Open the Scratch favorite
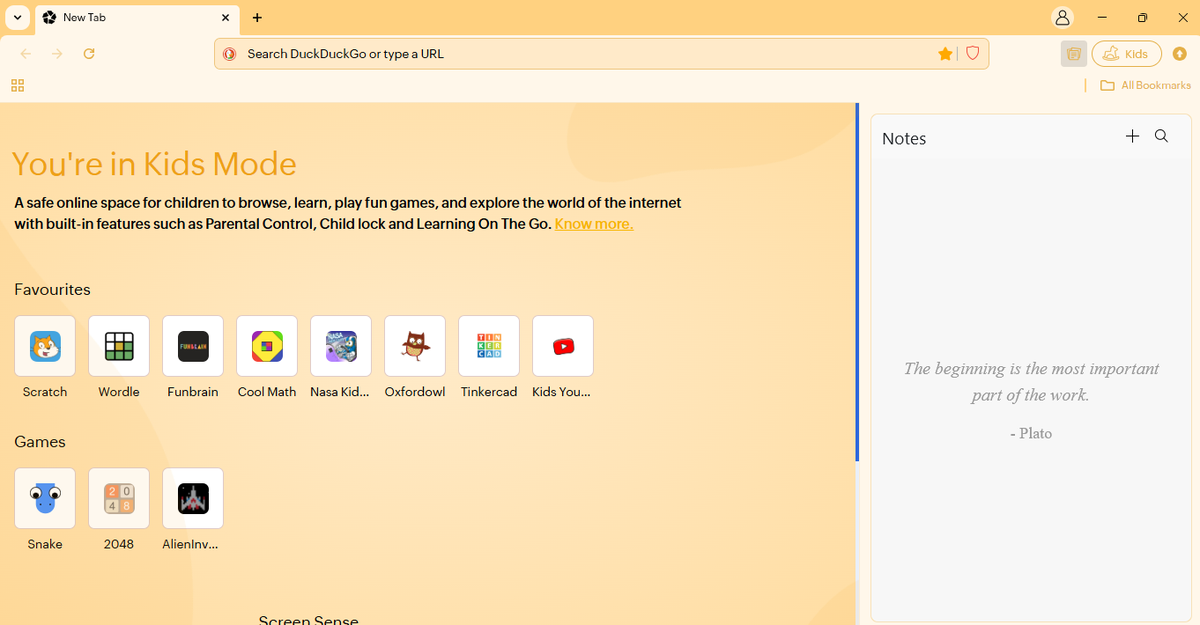 [x=44, y=345]
